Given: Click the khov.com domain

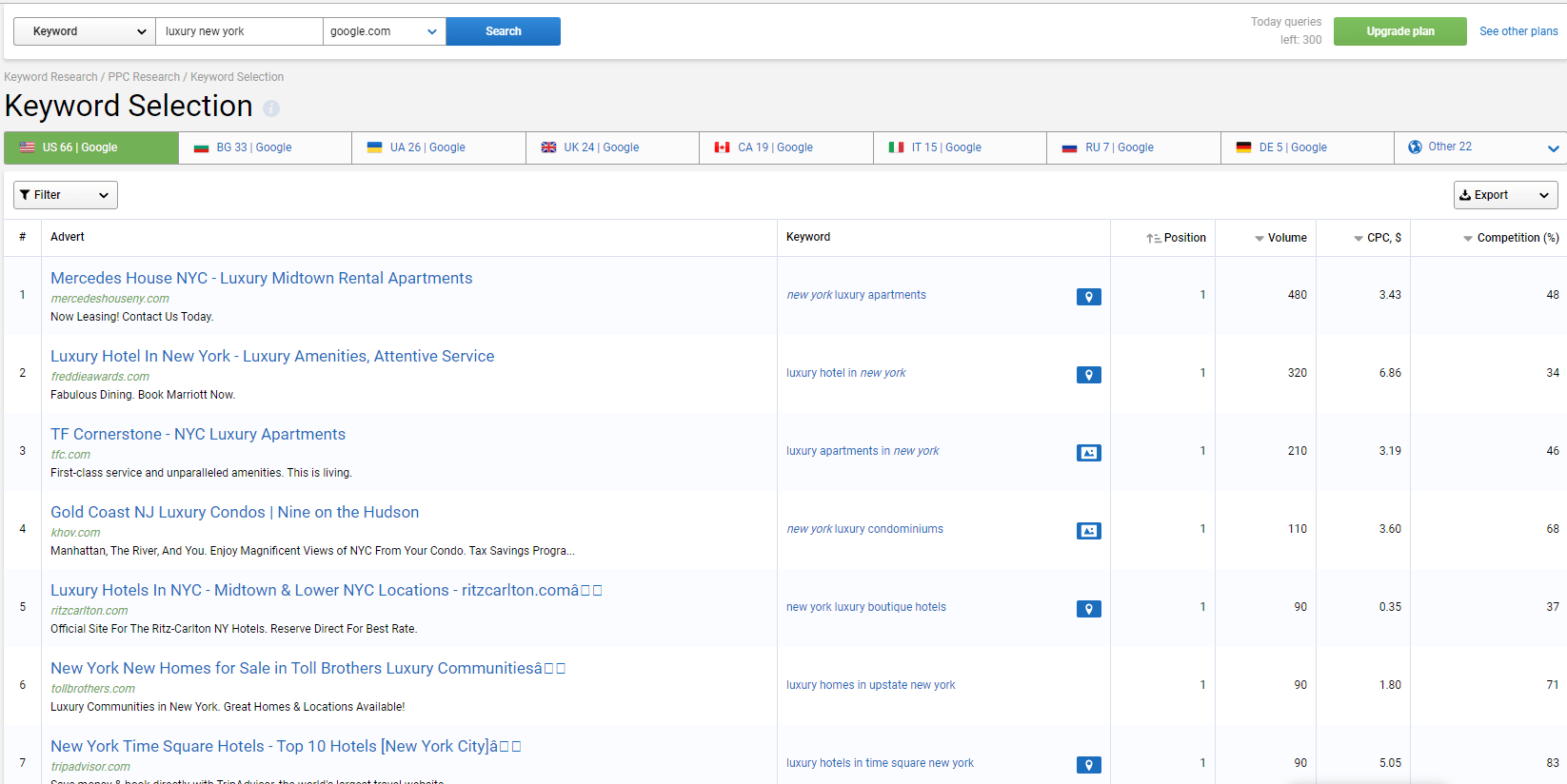Looking at the screenshot, I should (x=75, y=533).
